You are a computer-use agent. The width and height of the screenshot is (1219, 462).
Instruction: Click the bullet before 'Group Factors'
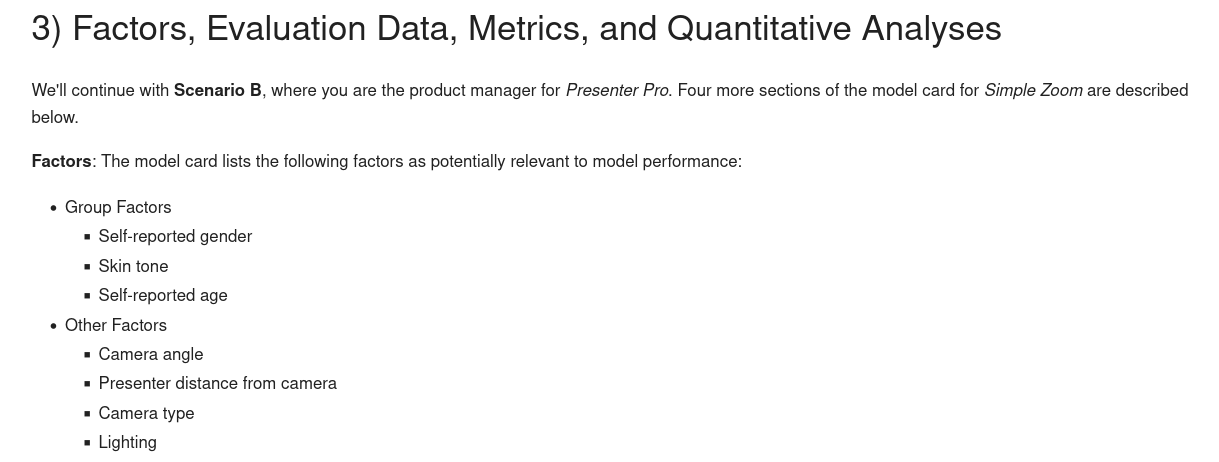pyautogui.click(x=53, y=208)
